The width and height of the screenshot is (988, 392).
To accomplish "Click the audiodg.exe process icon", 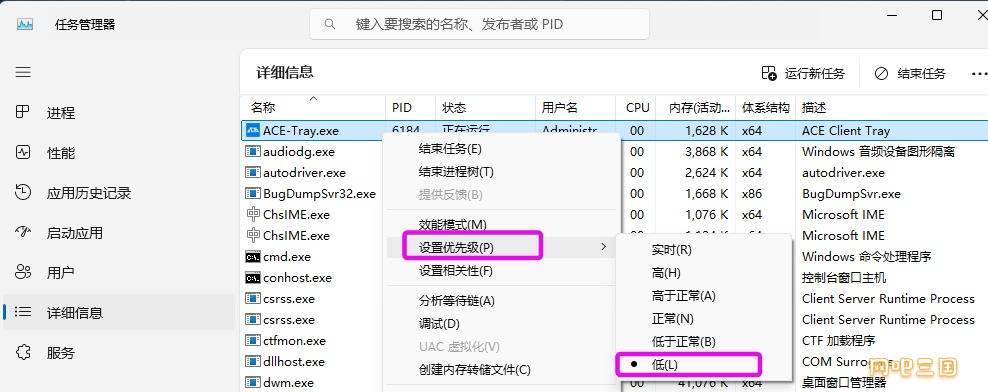I will (x=253, y=151).
